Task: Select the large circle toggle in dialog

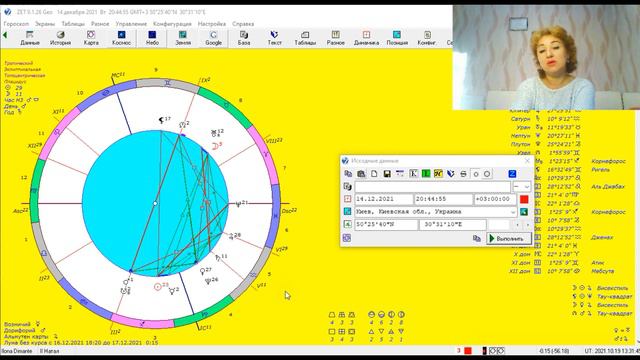Action: pyautogui.click(x=487, y=174)
